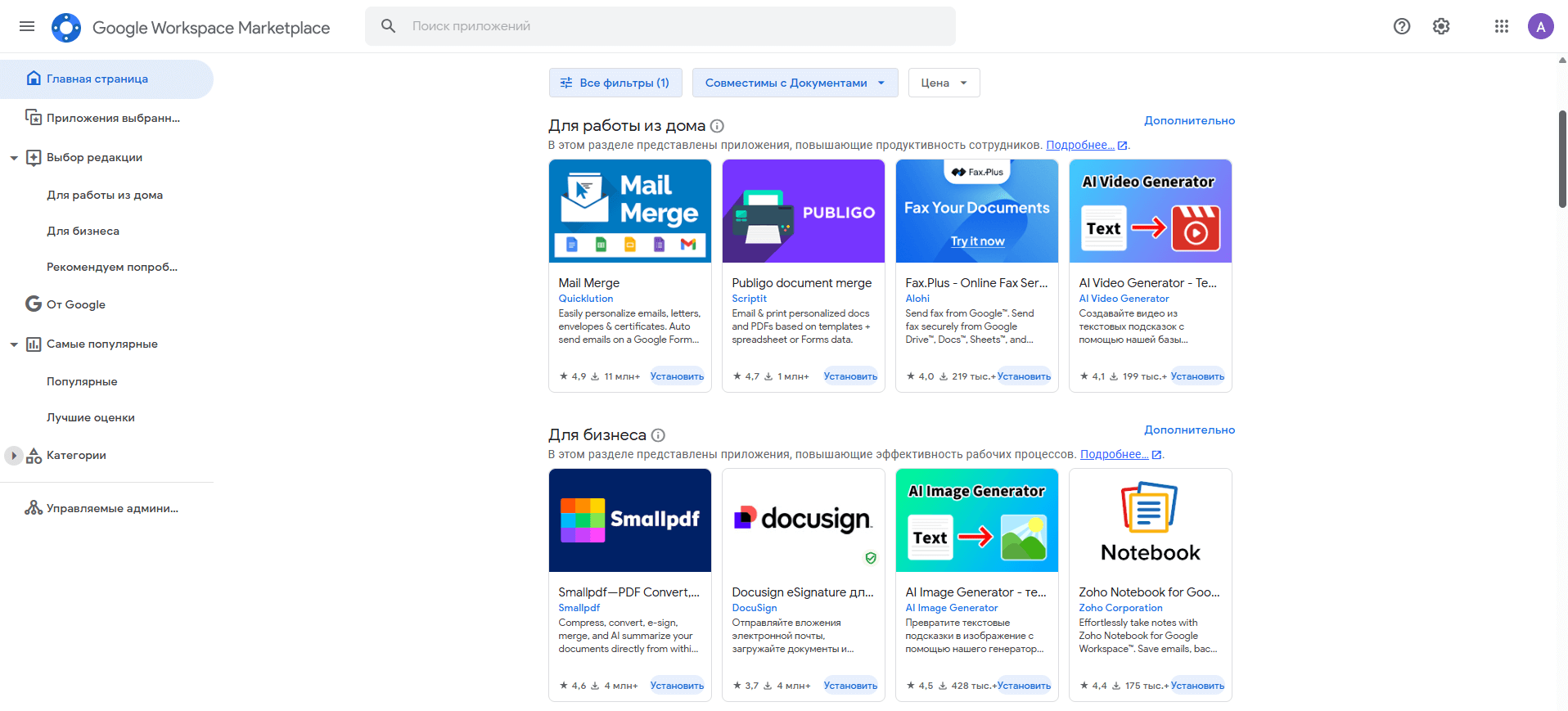
Task: Open the docusign card image
Action: click(804, 520)
